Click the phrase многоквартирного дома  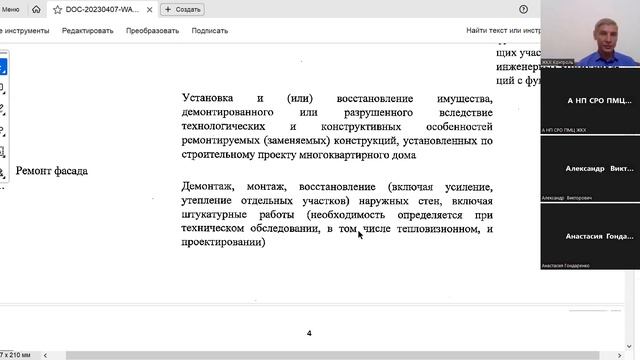click(358, 155)
